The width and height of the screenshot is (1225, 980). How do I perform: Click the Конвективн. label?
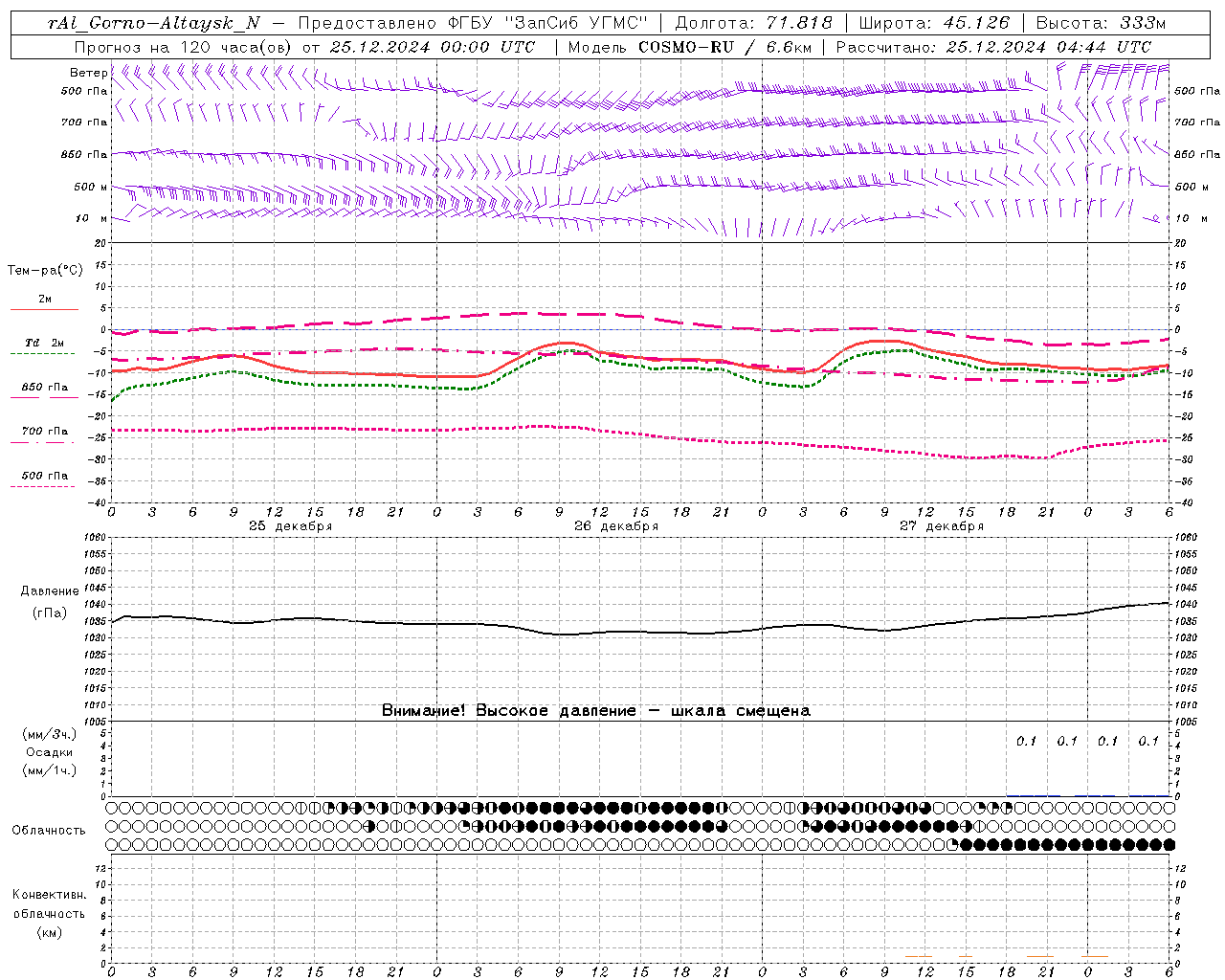(49, 895)
